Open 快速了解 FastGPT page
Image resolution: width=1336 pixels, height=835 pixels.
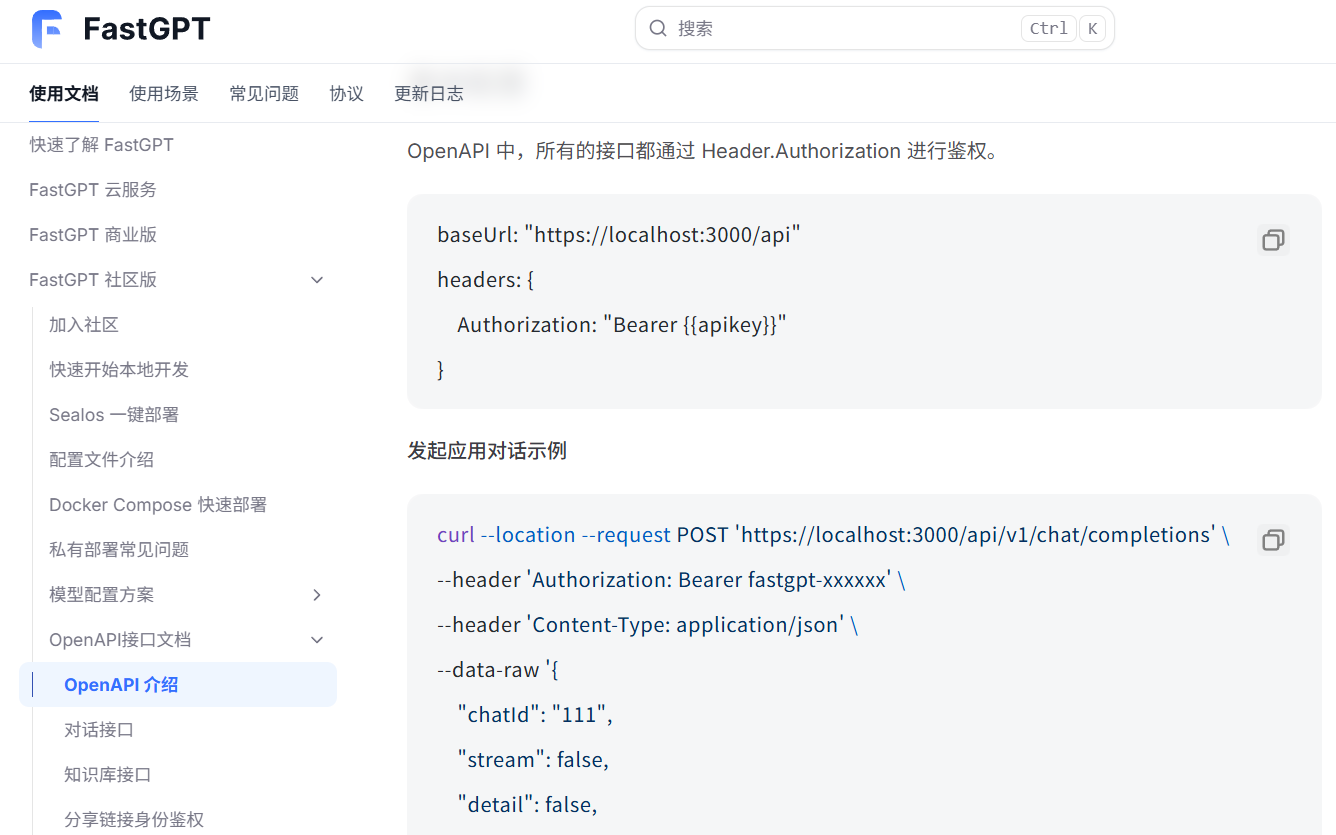pyautogui.click(x=101, y=145)
